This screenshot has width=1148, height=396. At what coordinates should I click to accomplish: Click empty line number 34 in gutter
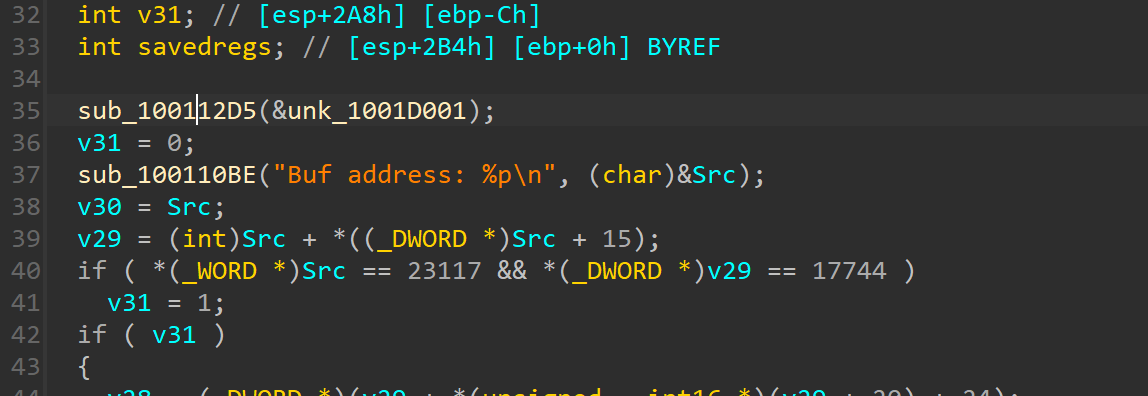26,79
